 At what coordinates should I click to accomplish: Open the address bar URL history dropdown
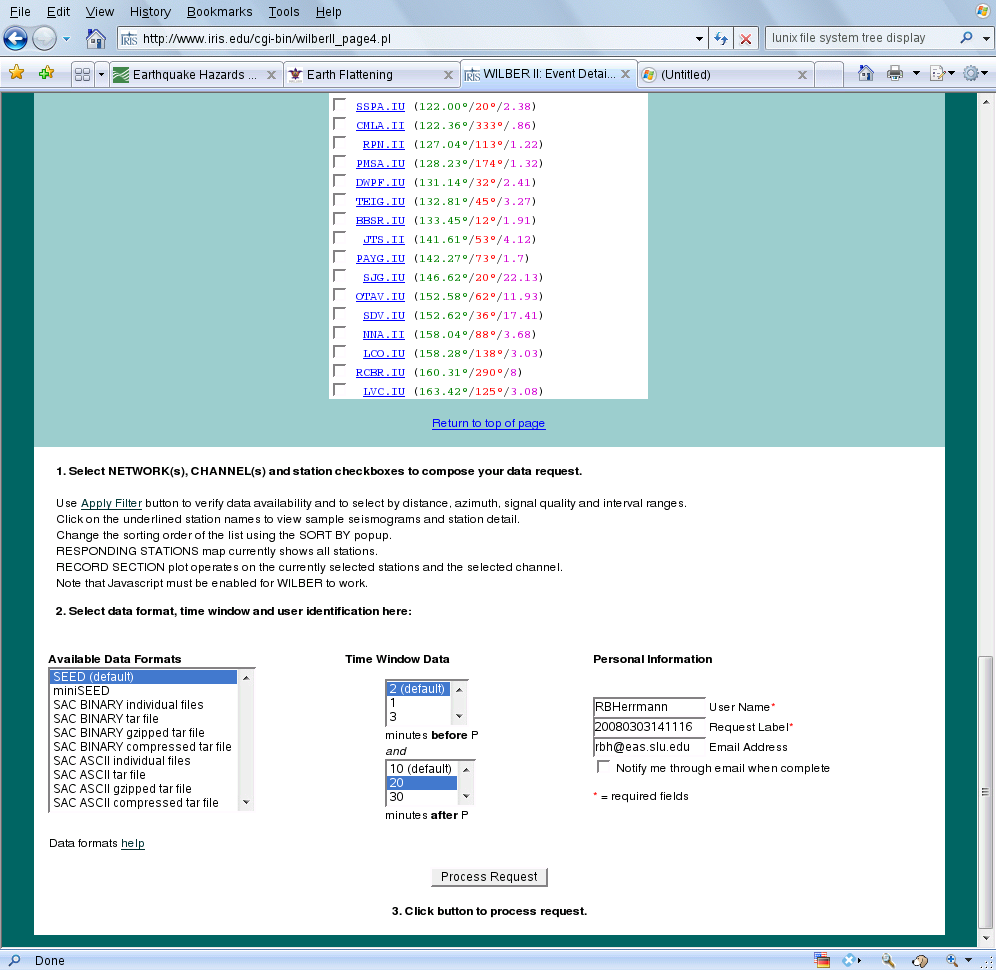699,39
